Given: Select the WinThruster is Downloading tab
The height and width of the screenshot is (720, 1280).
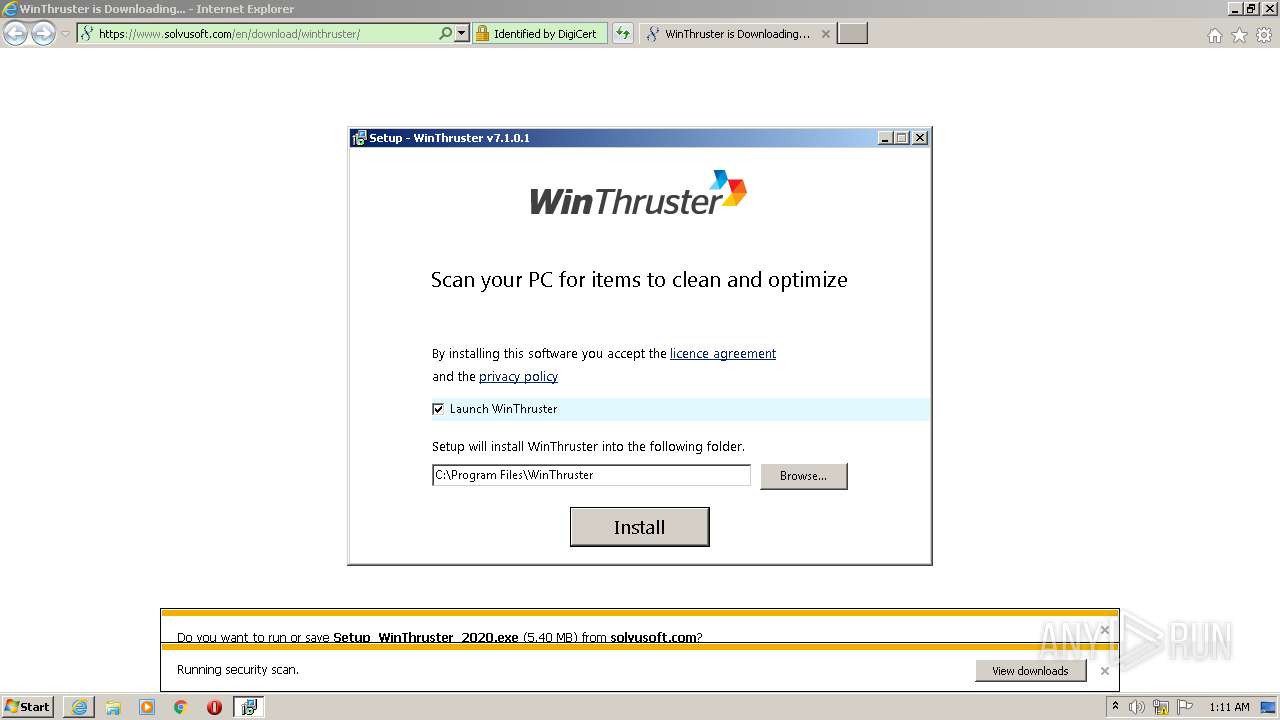Looking at the screenshot, I should 737,34.
